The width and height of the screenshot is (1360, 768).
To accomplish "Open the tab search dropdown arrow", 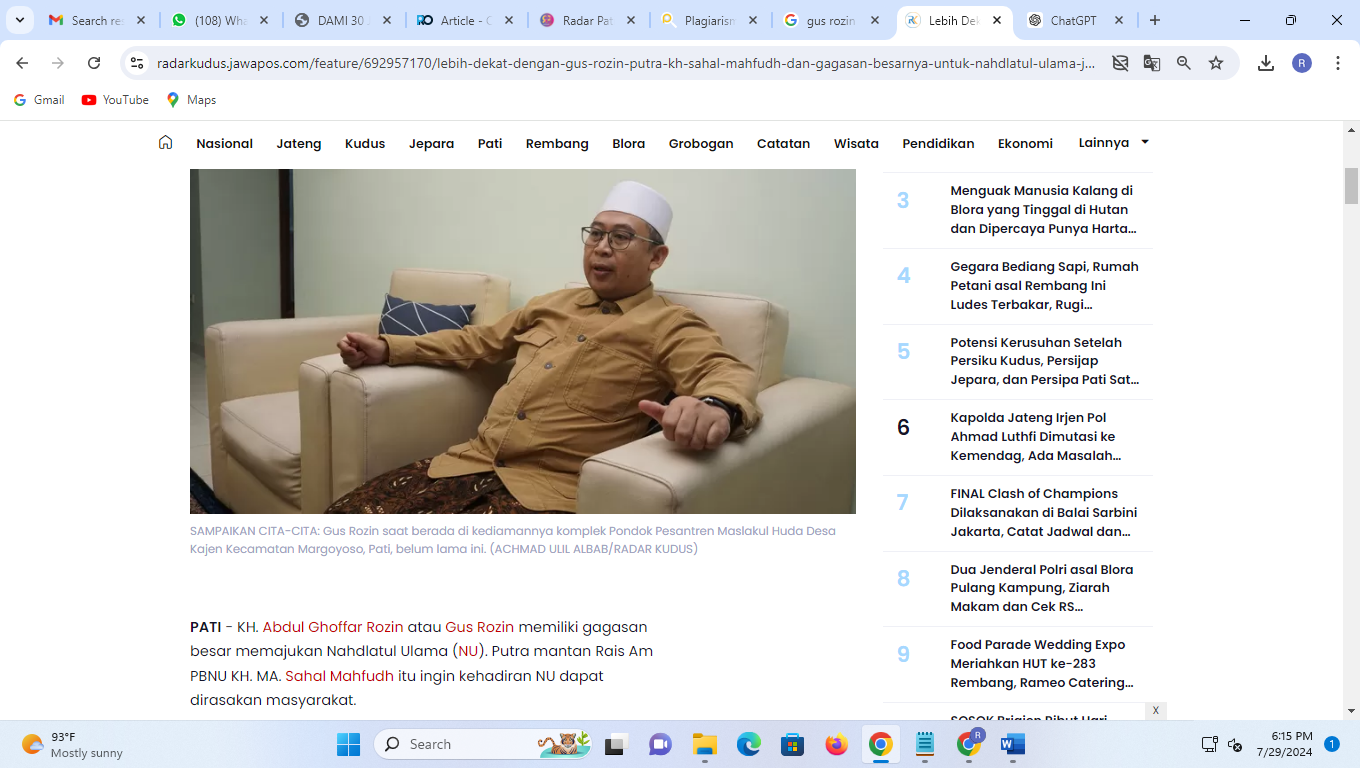I will point(19,20).
